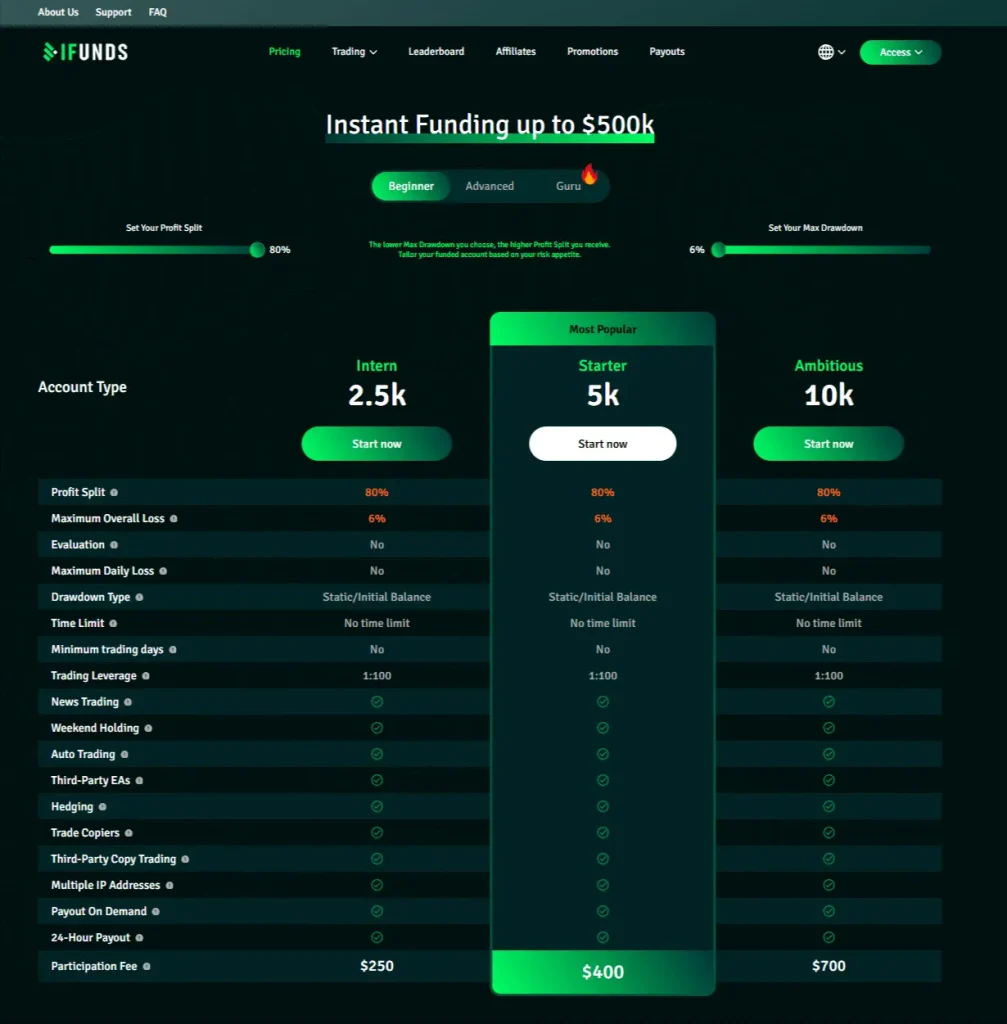
Task: Open the Access dropdown
Action: pyautogui.click(x=899, y=51)
